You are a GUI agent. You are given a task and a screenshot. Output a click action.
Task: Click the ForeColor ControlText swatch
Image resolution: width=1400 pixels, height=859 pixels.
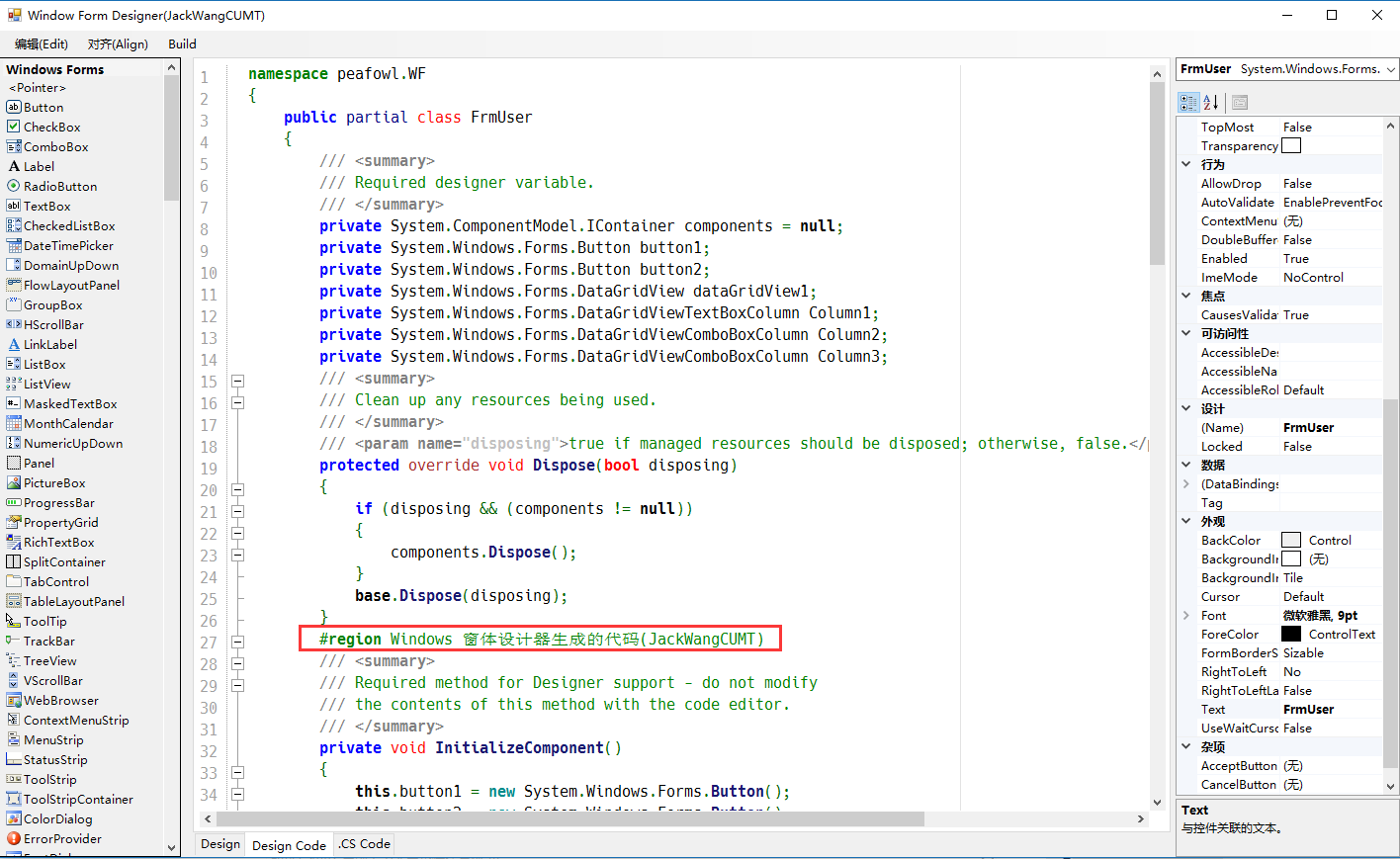pos(1291,634)
